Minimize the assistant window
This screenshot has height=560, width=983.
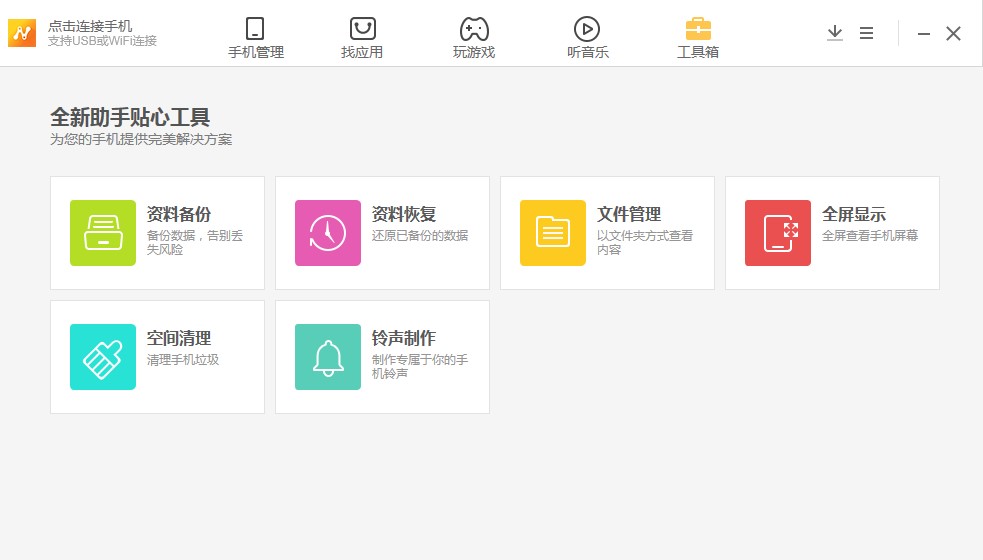point(924,34)
